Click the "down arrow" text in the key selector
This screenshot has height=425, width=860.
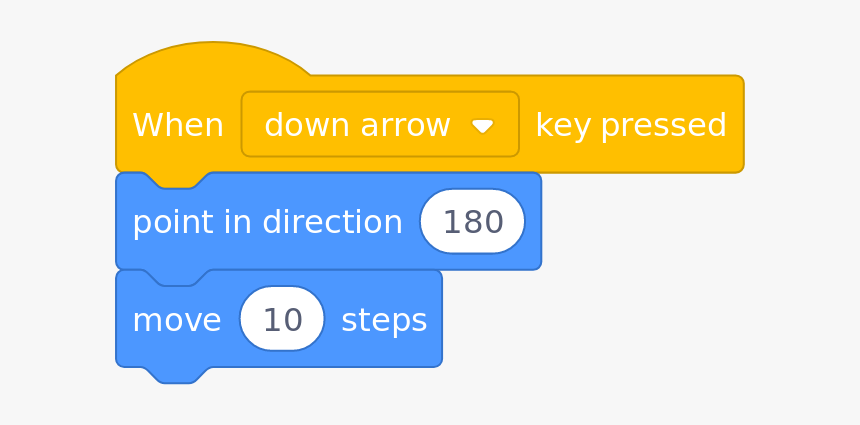[357, 125]
